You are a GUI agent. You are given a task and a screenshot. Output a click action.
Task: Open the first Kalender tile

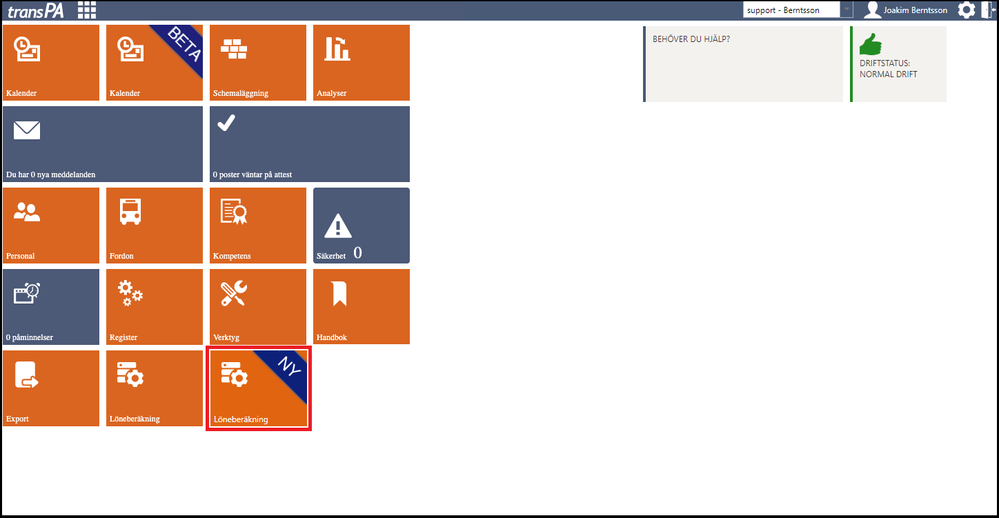51,62
